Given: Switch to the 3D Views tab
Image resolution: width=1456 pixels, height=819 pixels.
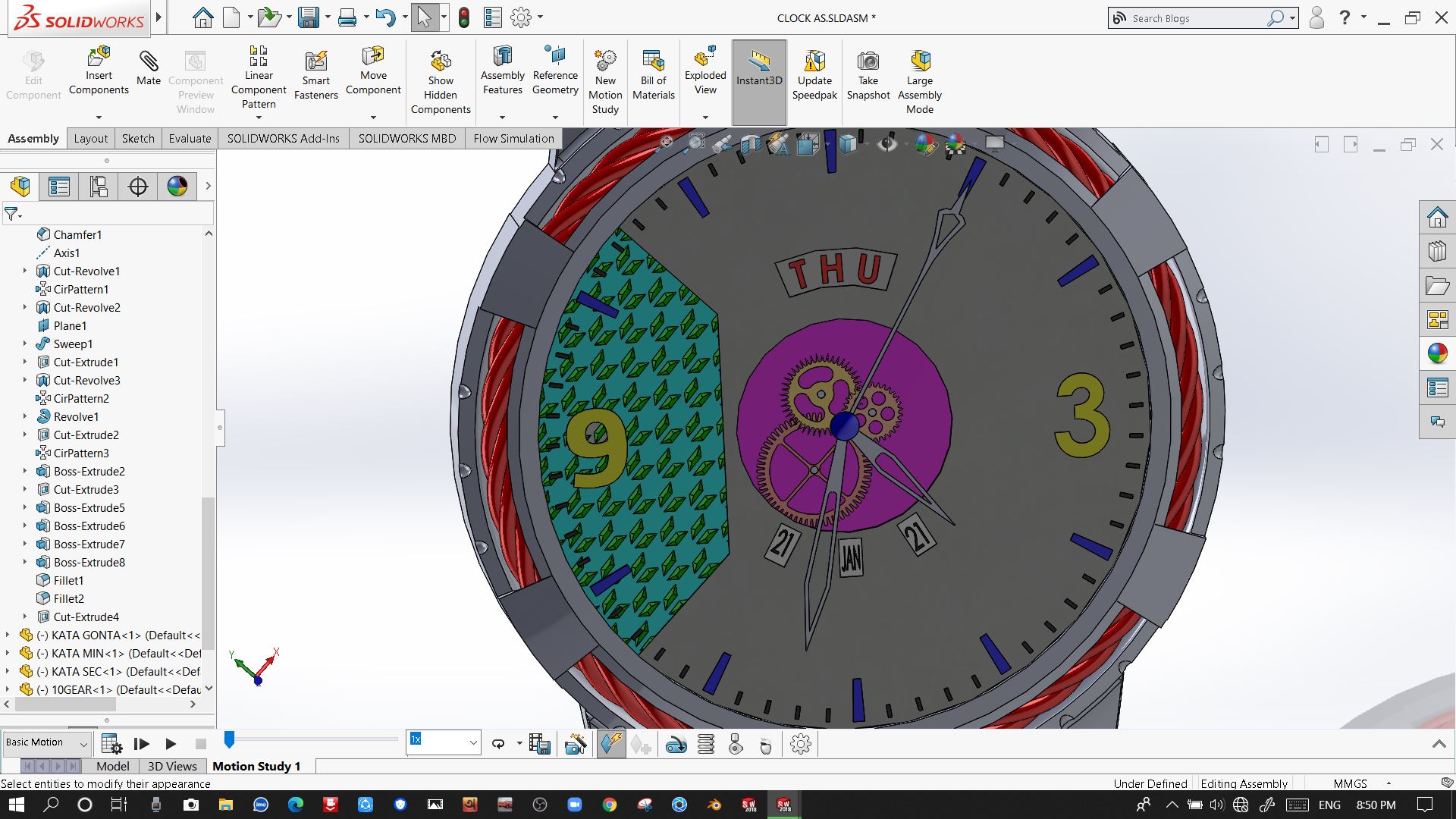Looking at the screenshot, I should coord(172,766).
